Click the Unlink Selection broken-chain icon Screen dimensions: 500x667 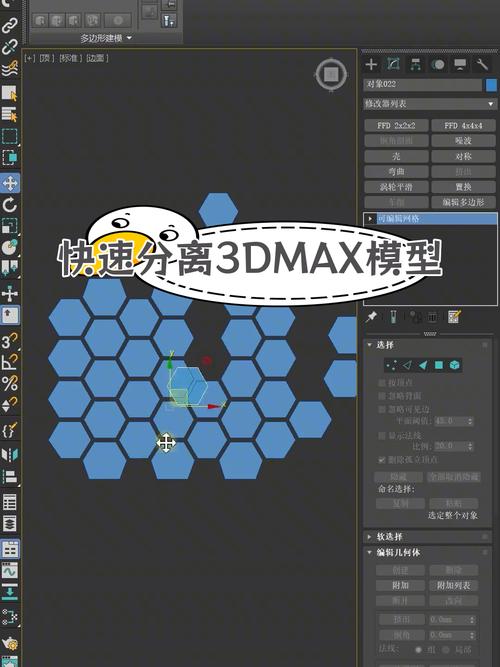click(9, 46)
